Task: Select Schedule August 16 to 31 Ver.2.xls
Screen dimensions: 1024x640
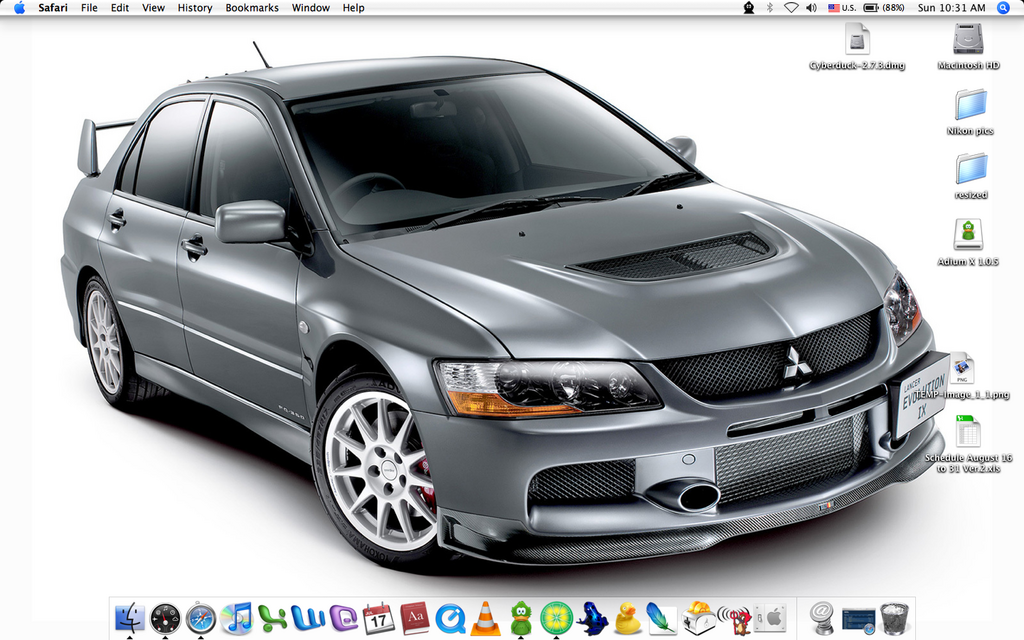Action: tap(968, 444)
